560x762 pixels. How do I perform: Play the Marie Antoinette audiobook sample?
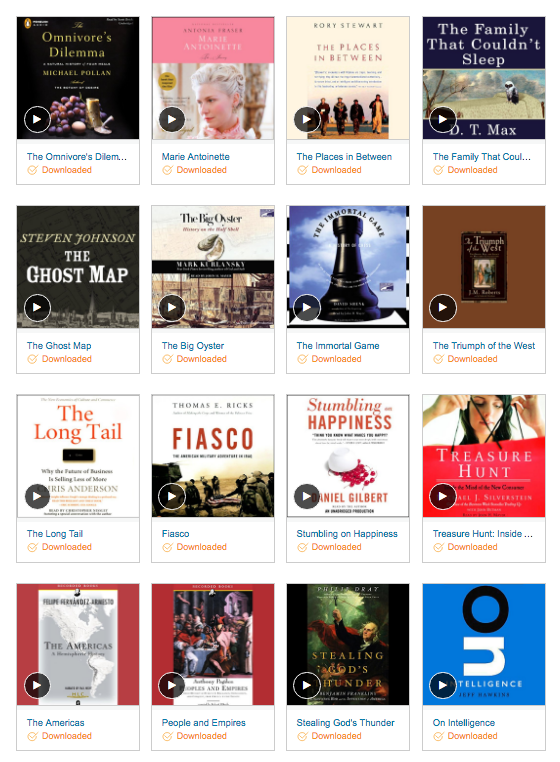[x=172, y=119]
